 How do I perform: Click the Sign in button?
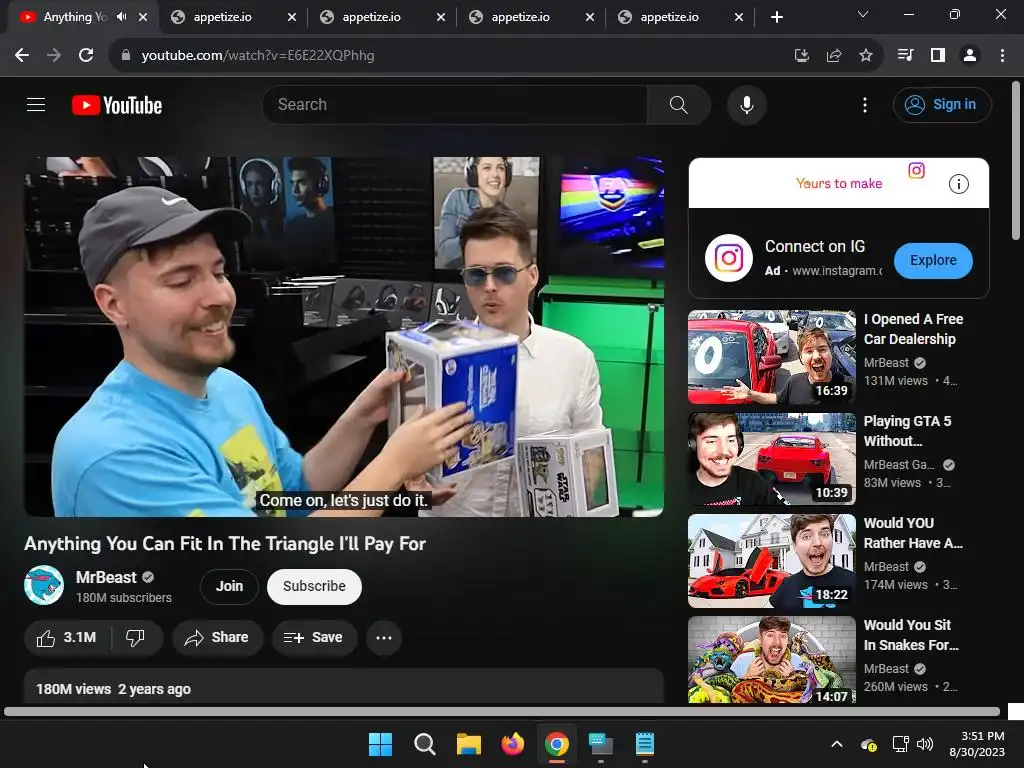coord(942,104)
